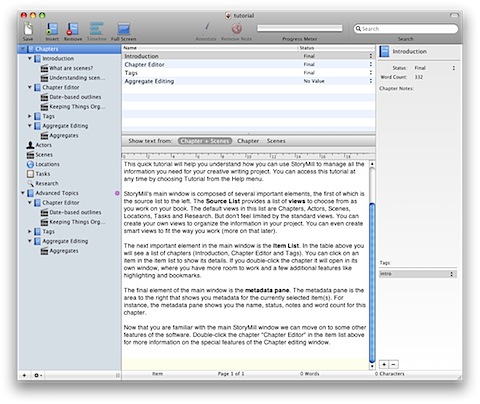480x404 pixels.
Task: Click in the Search field
Action: [406, 29]
